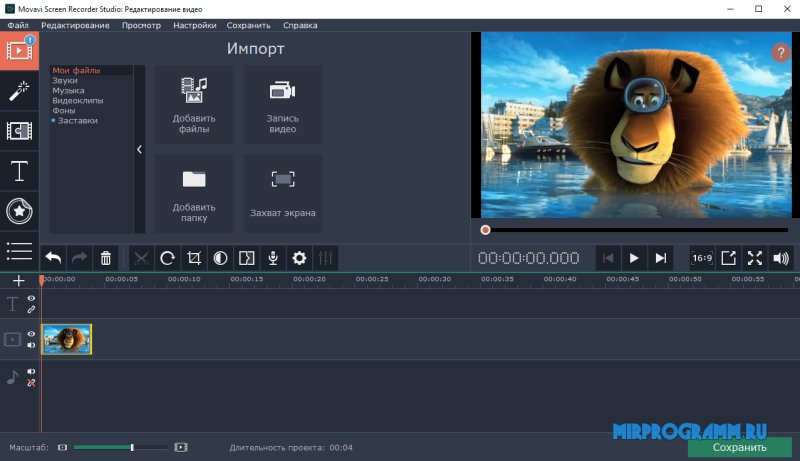Screen dimensions: 800x461
Task: Open the Настройки menu
Action: [194, 25]
